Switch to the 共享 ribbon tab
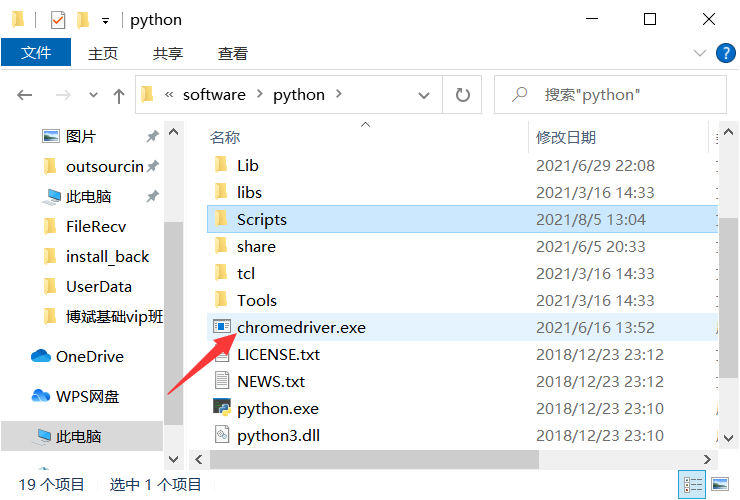The image size is (740, 500). tap(168, 53)
